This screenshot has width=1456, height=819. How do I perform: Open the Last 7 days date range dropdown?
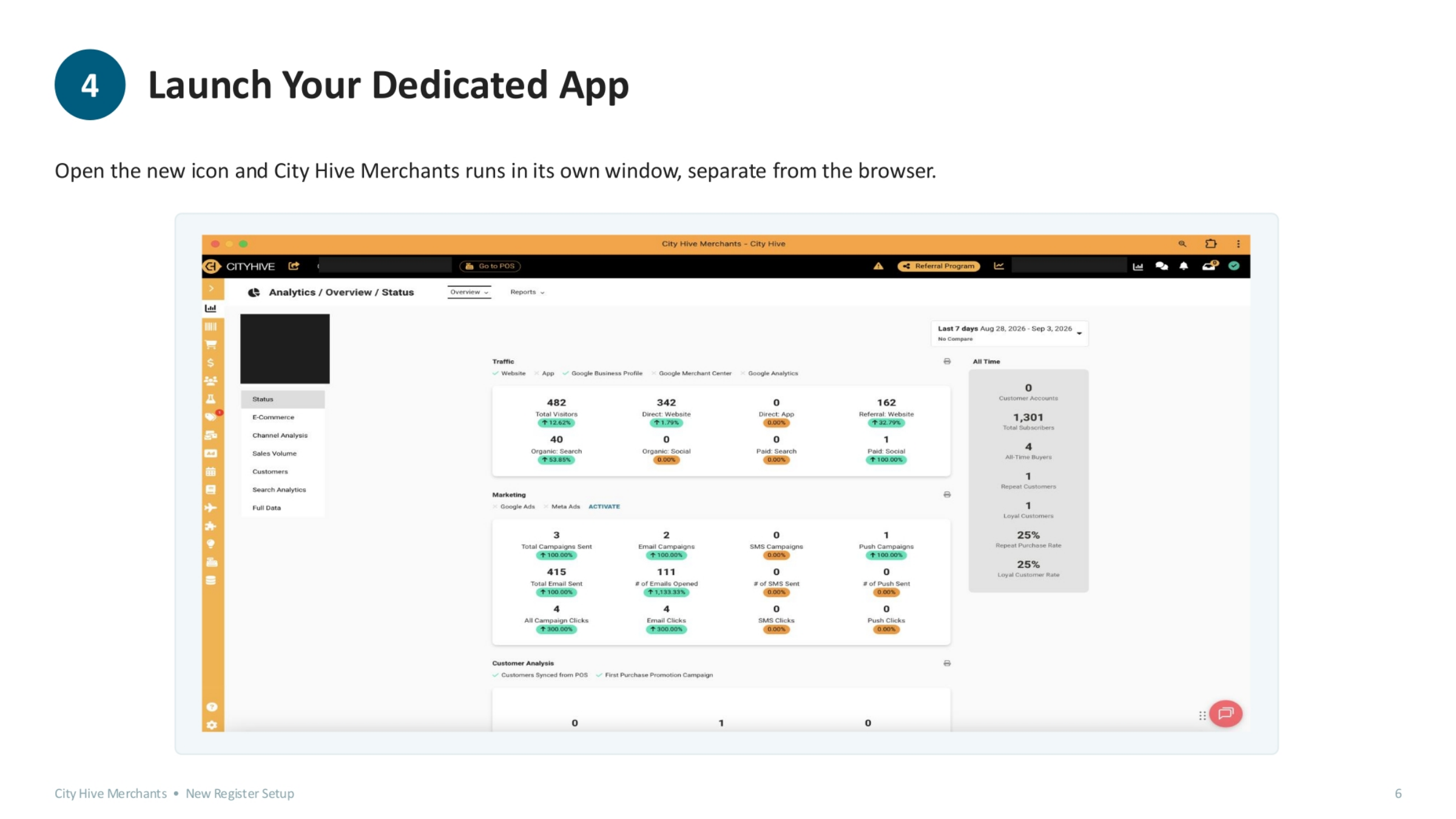pos(1009,333)
